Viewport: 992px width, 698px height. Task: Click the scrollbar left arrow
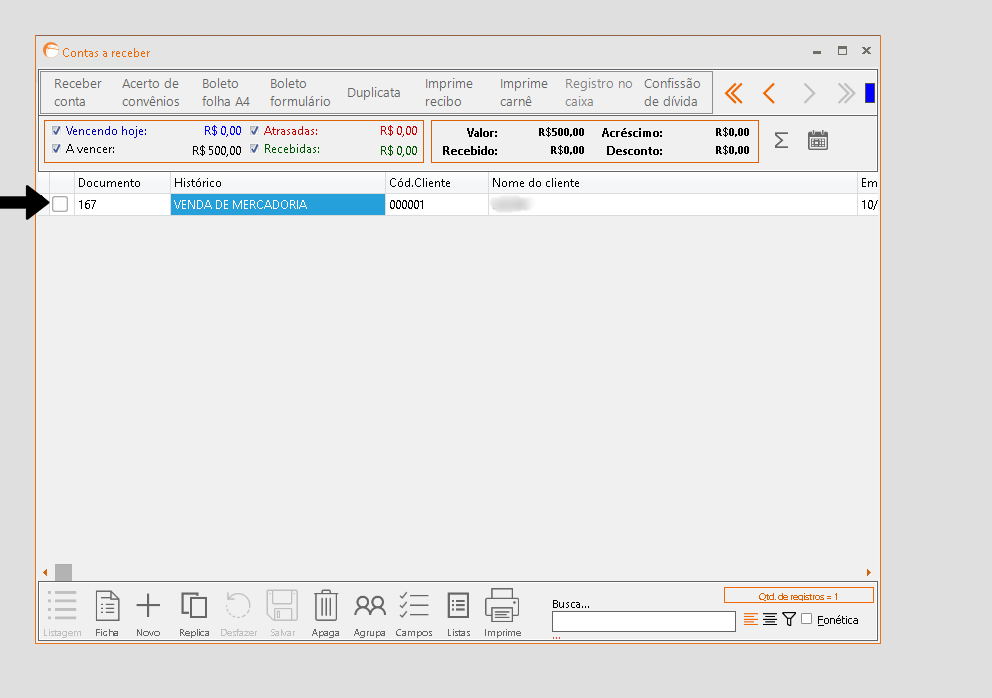(45, 572)
